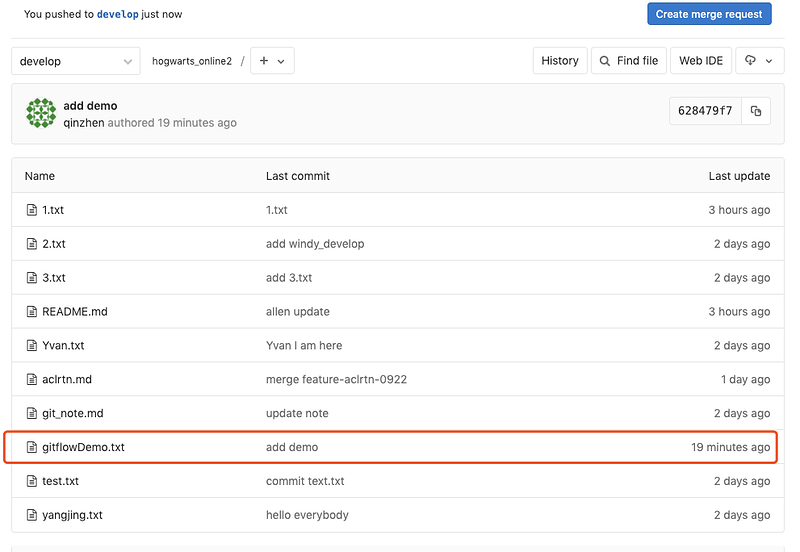Click the magnifier icon in Find file
The height and width of the screenshot is (552, 800).
pos(605,61)
